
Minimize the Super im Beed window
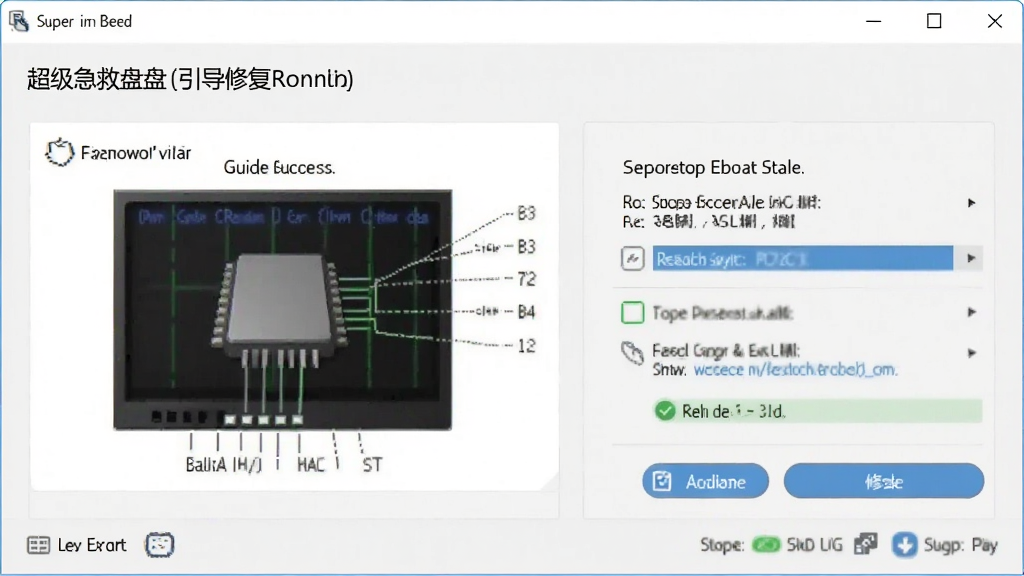click(874, 21)
